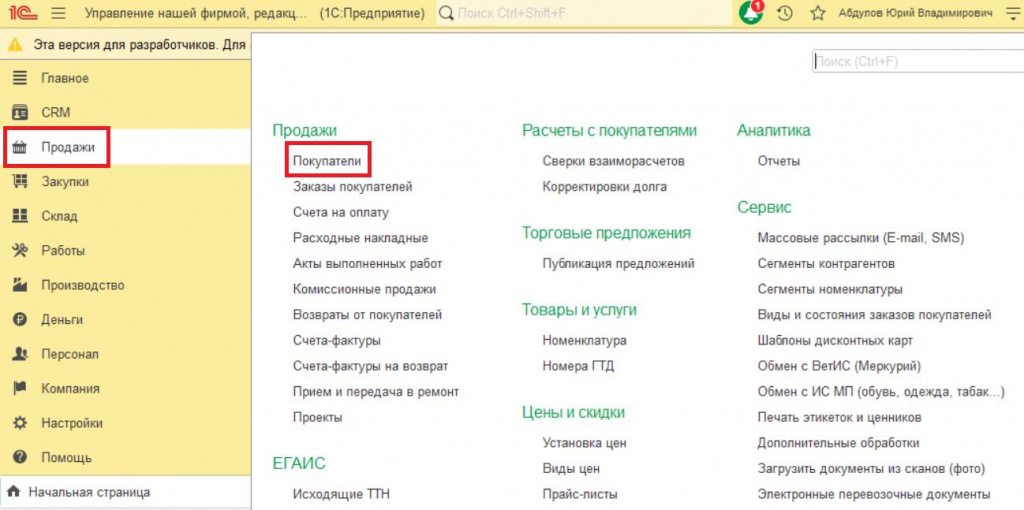
Task: Open Обмен с ВетИС (Меркурий)
Action: [x=839, y=366]
